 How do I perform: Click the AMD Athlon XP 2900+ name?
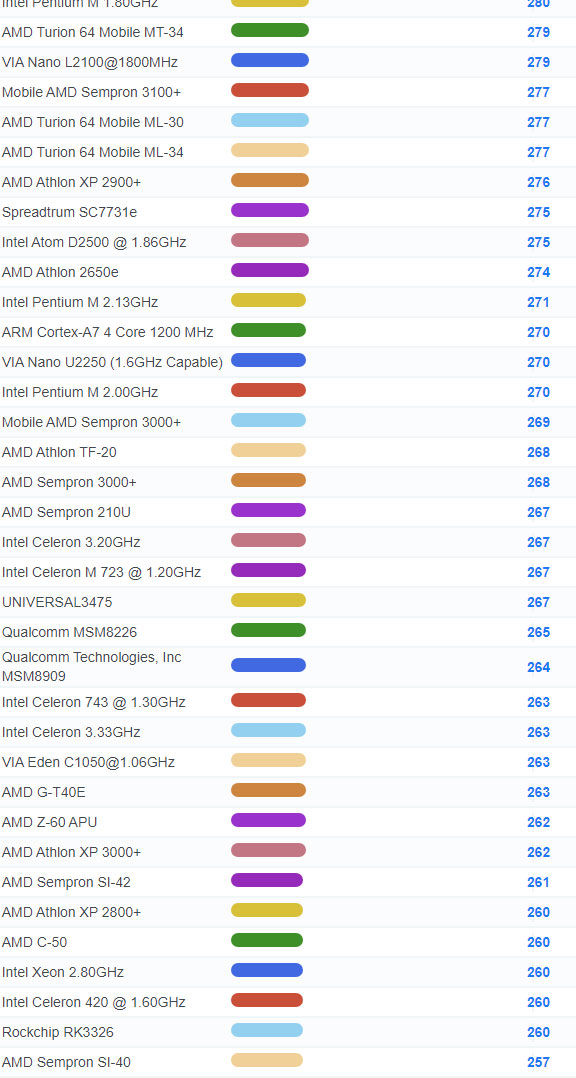[71, 182]
